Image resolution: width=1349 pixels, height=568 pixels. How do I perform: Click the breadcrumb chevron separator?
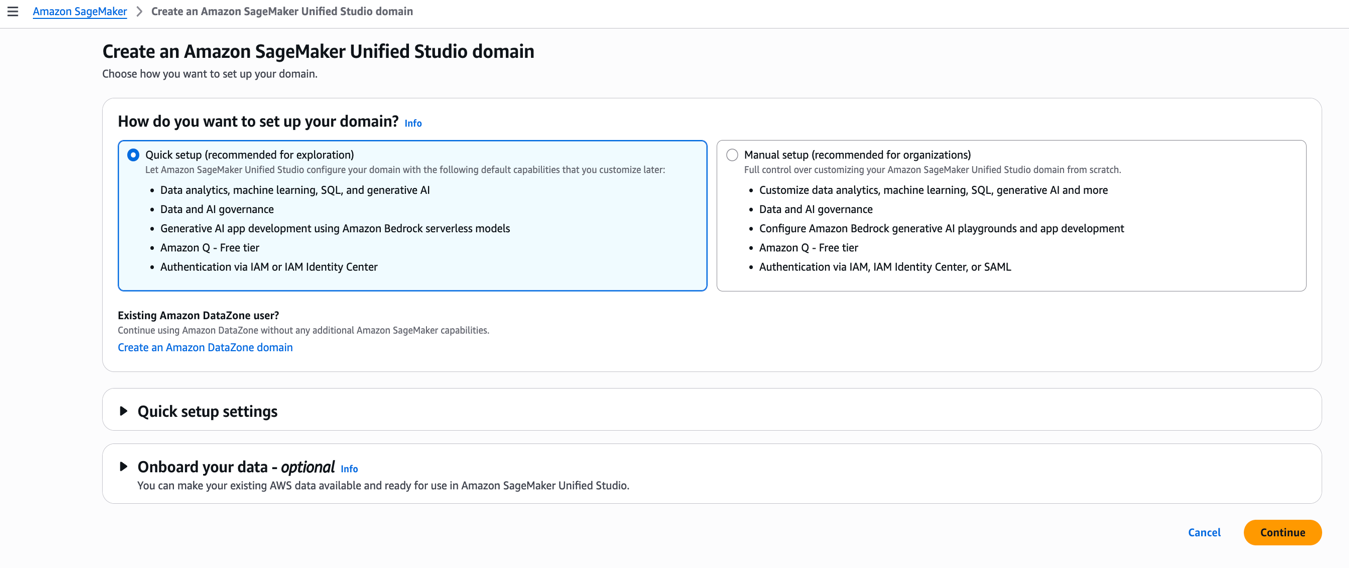click(x=139, y=12)
